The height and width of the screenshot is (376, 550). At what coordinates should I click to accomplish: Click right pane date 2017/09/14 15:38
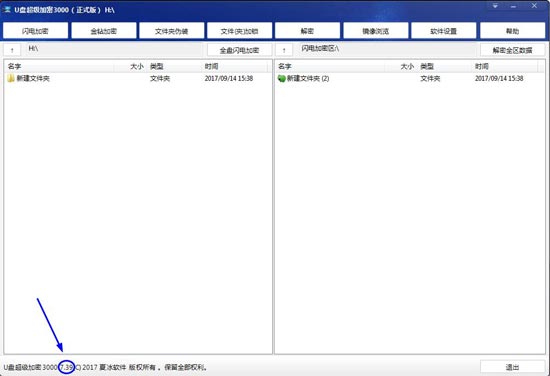click(499, 78)
